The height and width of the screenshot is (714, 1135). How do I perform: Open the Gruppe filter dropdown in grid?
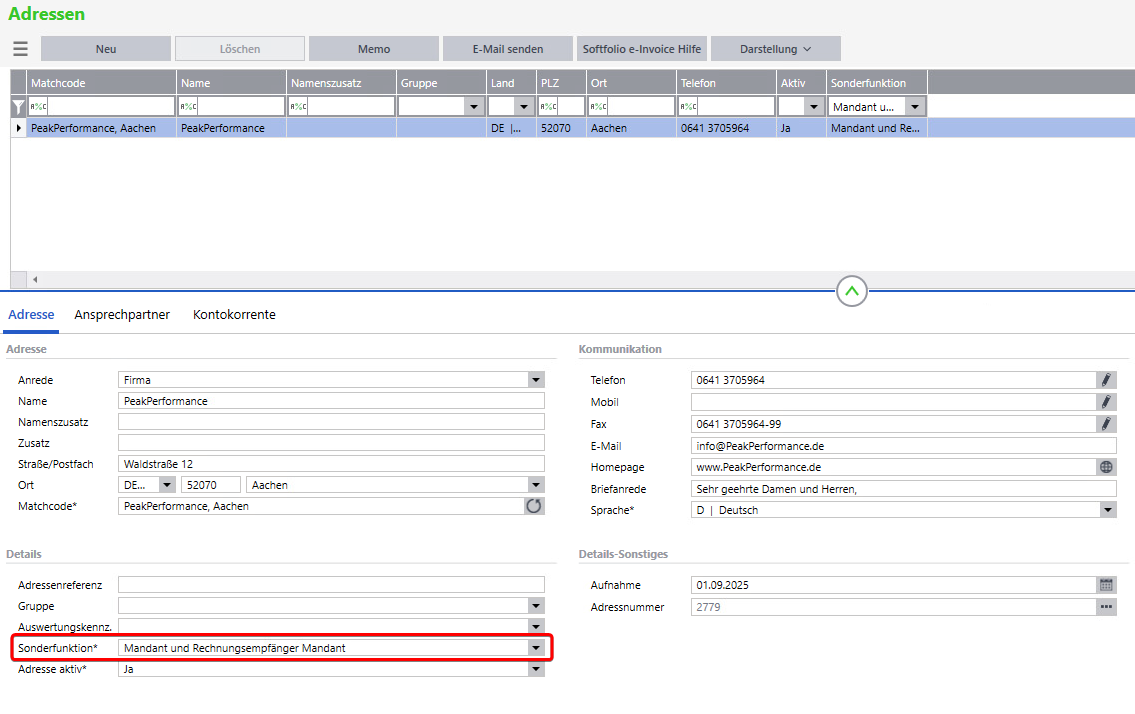(x=474, y=107)
